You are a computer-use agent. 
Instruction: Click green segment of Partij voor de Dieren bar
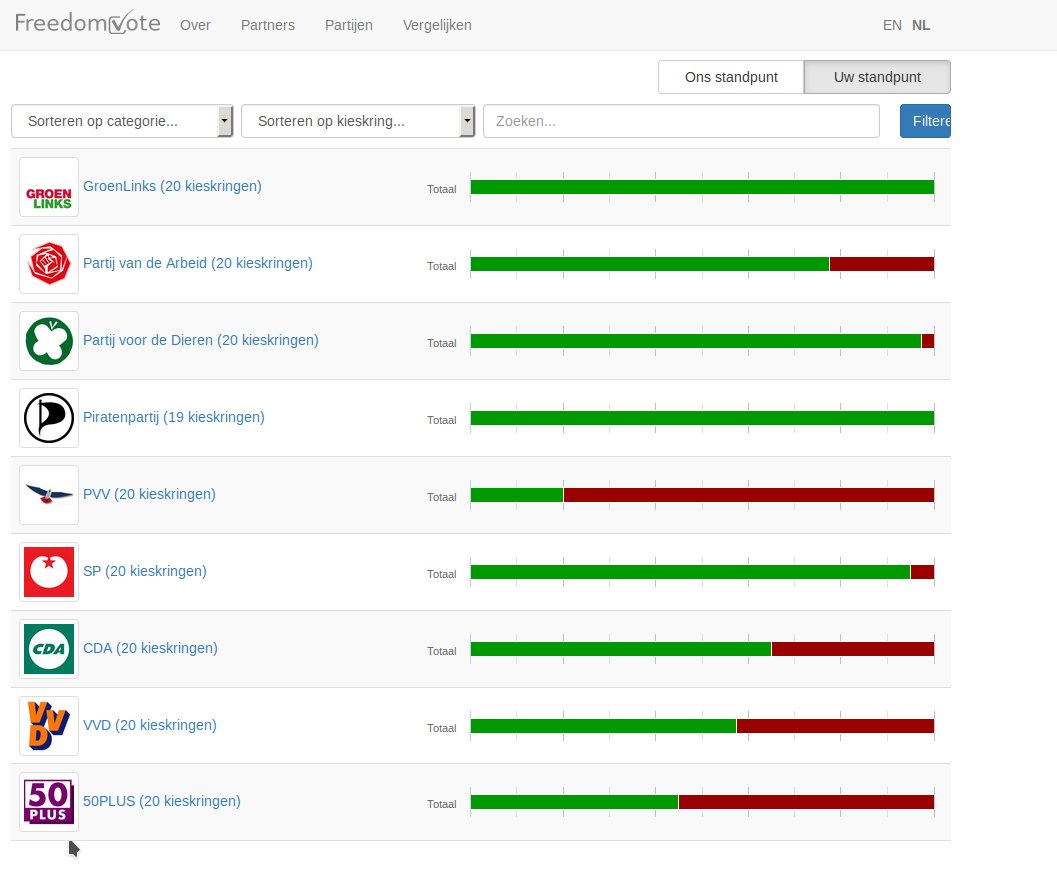696,341
